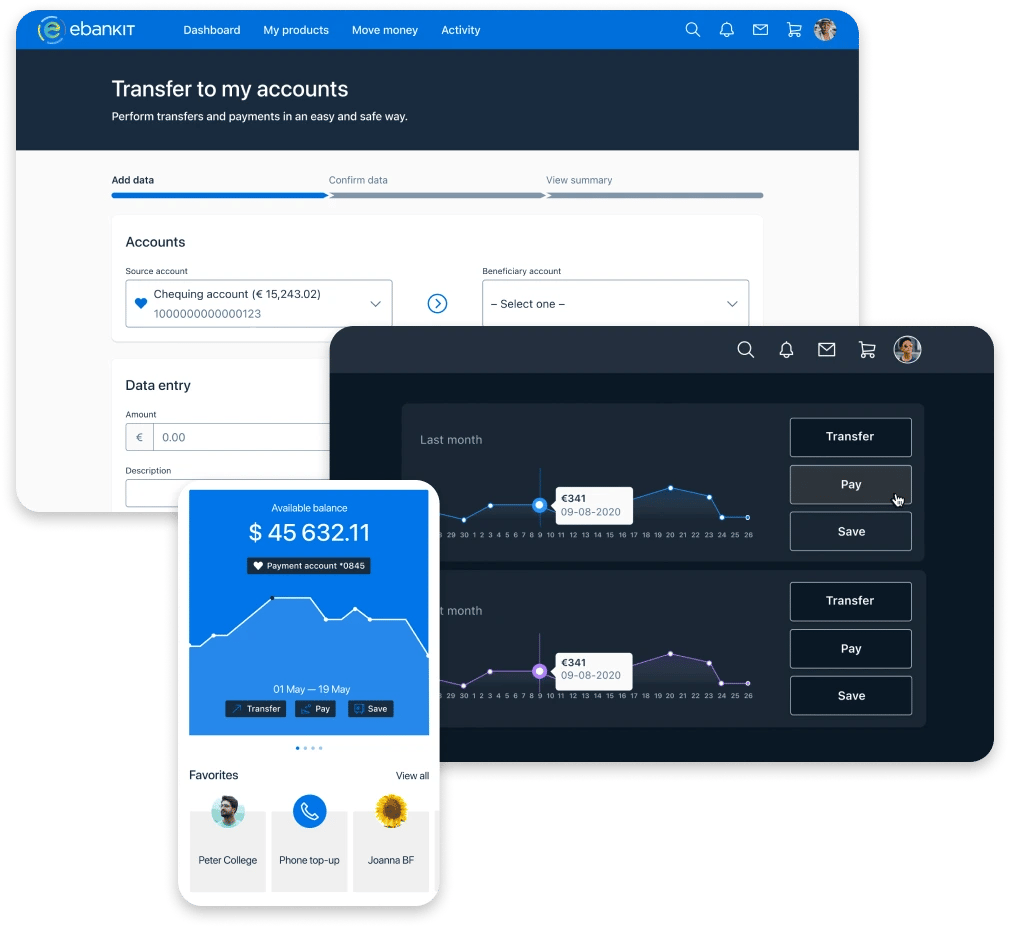Click the ebankIT logo

point(86,30)
